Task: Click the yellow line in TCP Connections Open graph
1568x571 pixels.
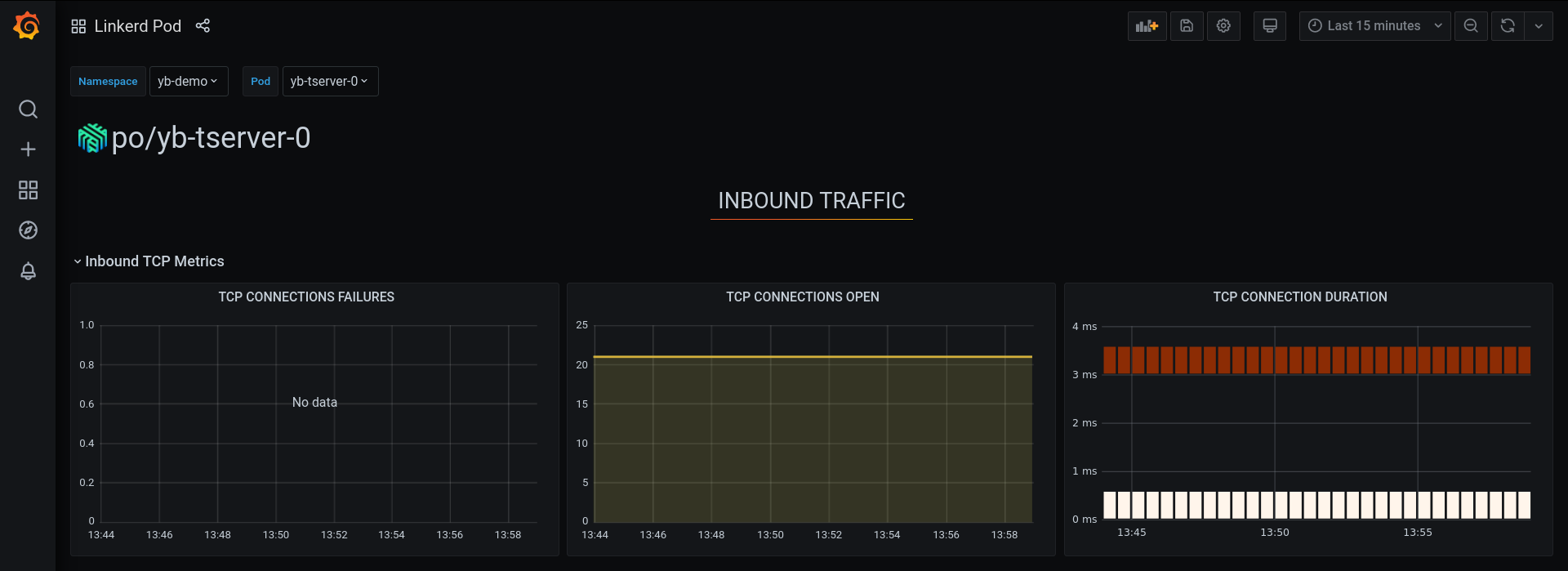Action: tap(813, 357)
